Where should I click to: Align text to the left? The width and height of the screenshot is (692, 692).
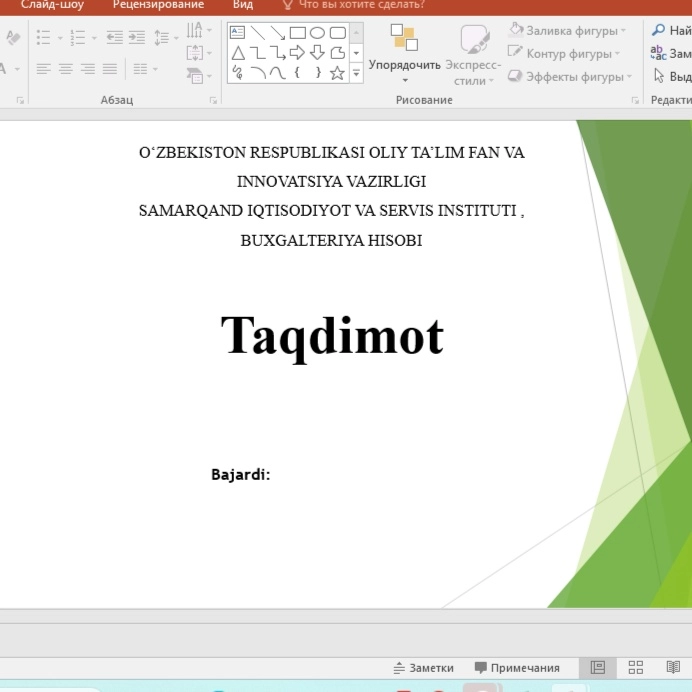[x=43, y=69]
